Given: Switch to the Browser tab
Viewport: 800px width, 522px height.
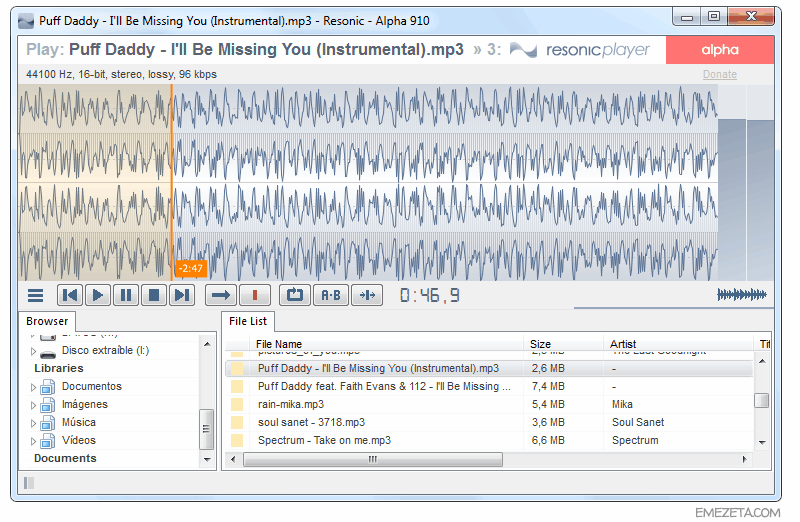Looking at the screenshot, I should click(x=47, y=321).
